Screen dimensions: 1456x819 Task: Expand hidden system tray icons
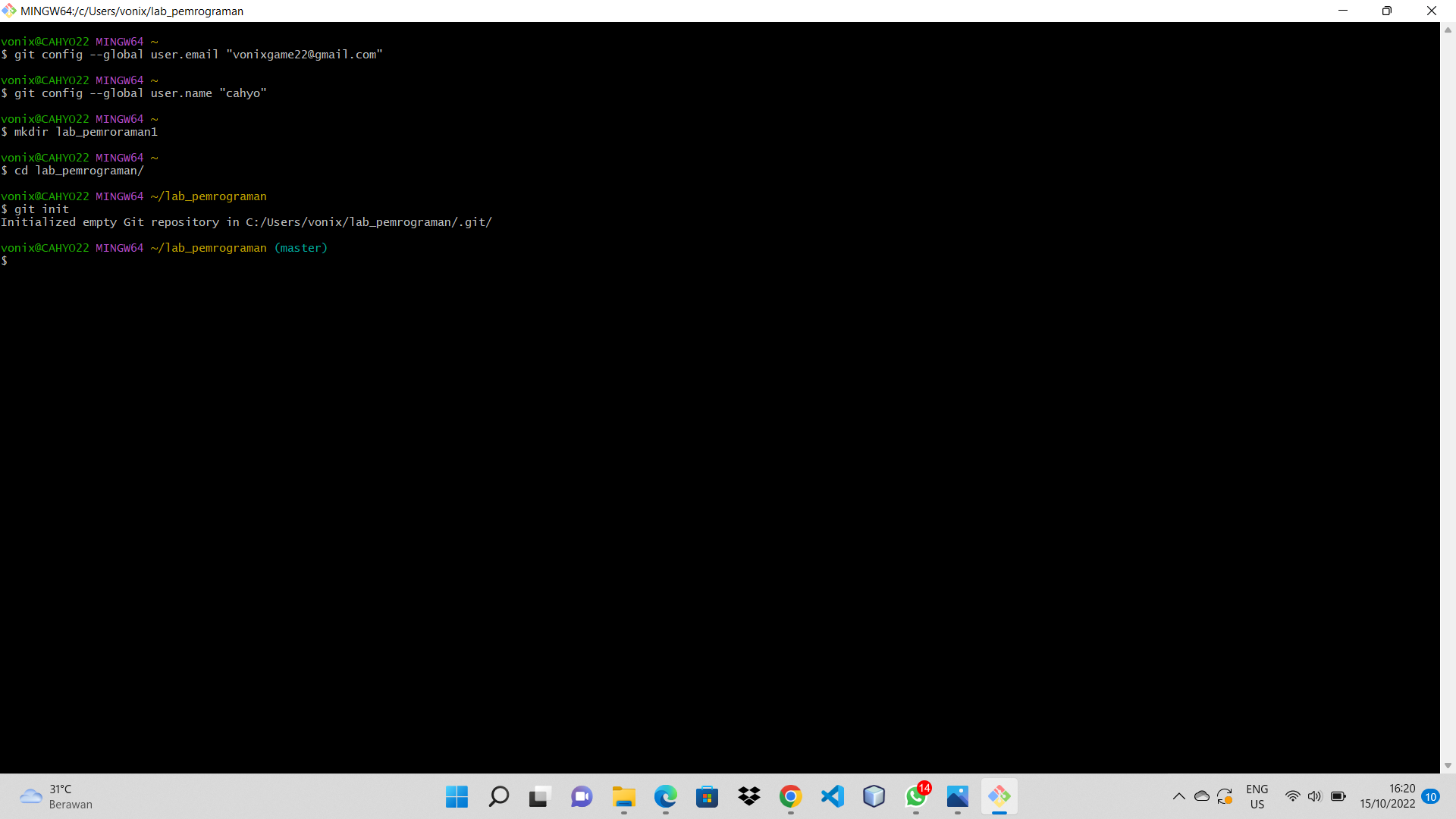click(1179, 796)
